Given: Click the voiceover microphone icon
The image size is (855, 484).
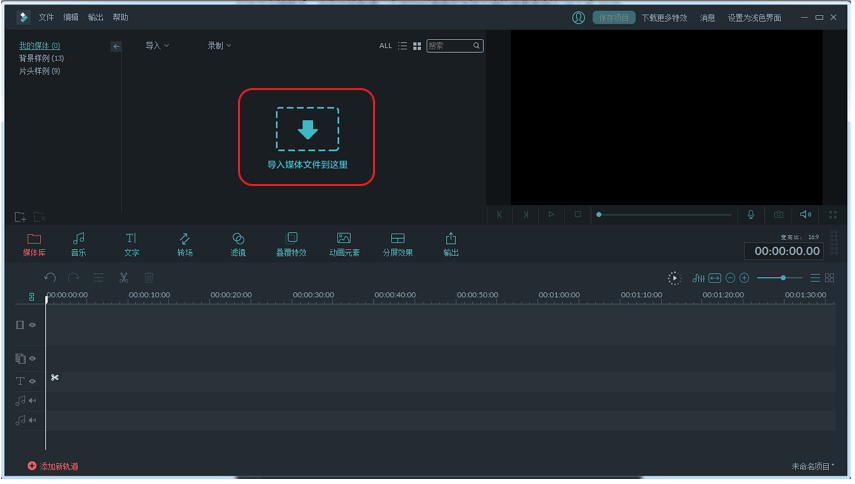Looking at the screenshot, I should pos(751,215).
